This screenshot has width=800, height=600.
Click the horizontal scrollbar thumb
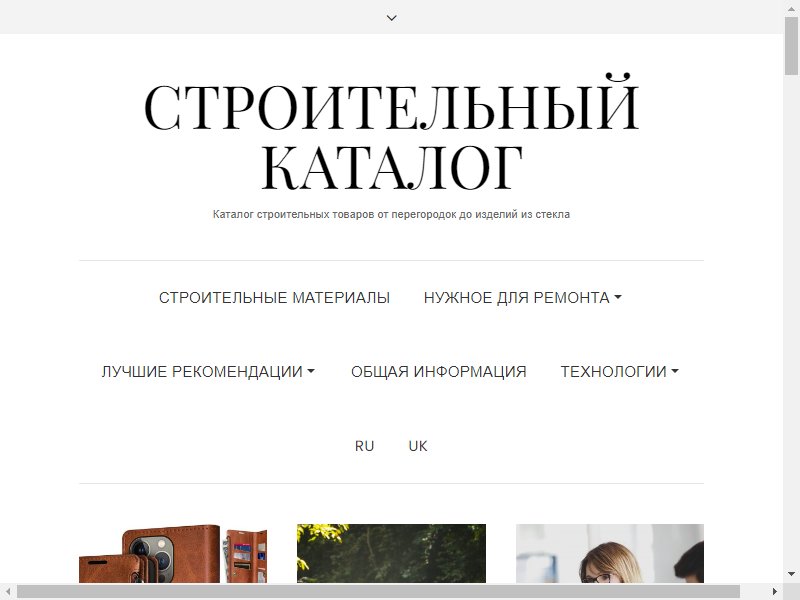(x=378, y=591)
